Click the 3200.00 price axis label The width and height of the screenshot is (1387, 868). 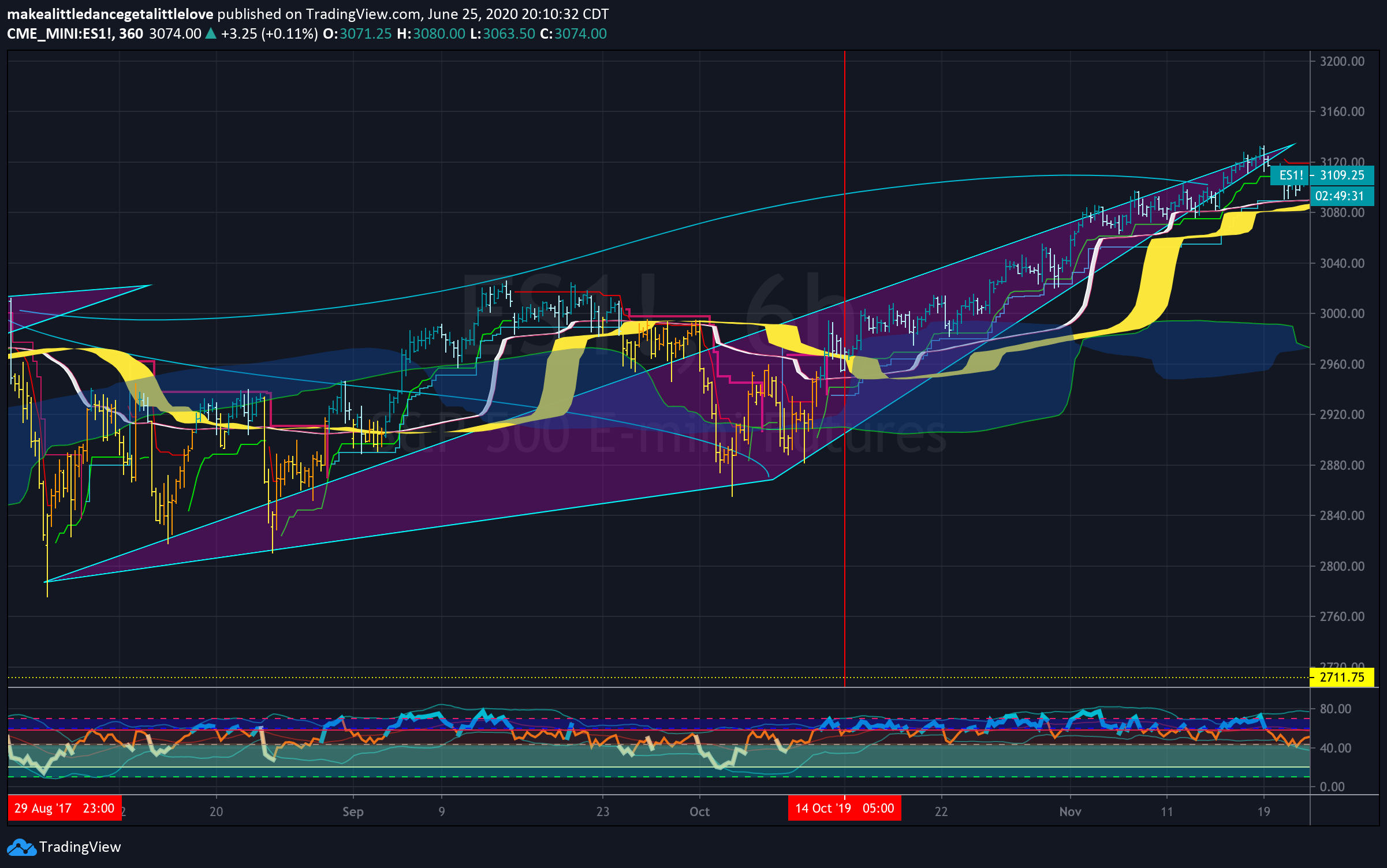click(1342, 61)
